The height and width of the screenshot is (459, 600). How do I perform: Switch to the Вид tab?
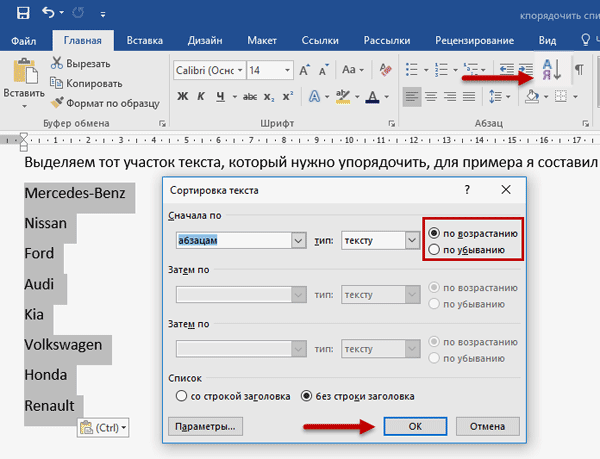(548, 41)
